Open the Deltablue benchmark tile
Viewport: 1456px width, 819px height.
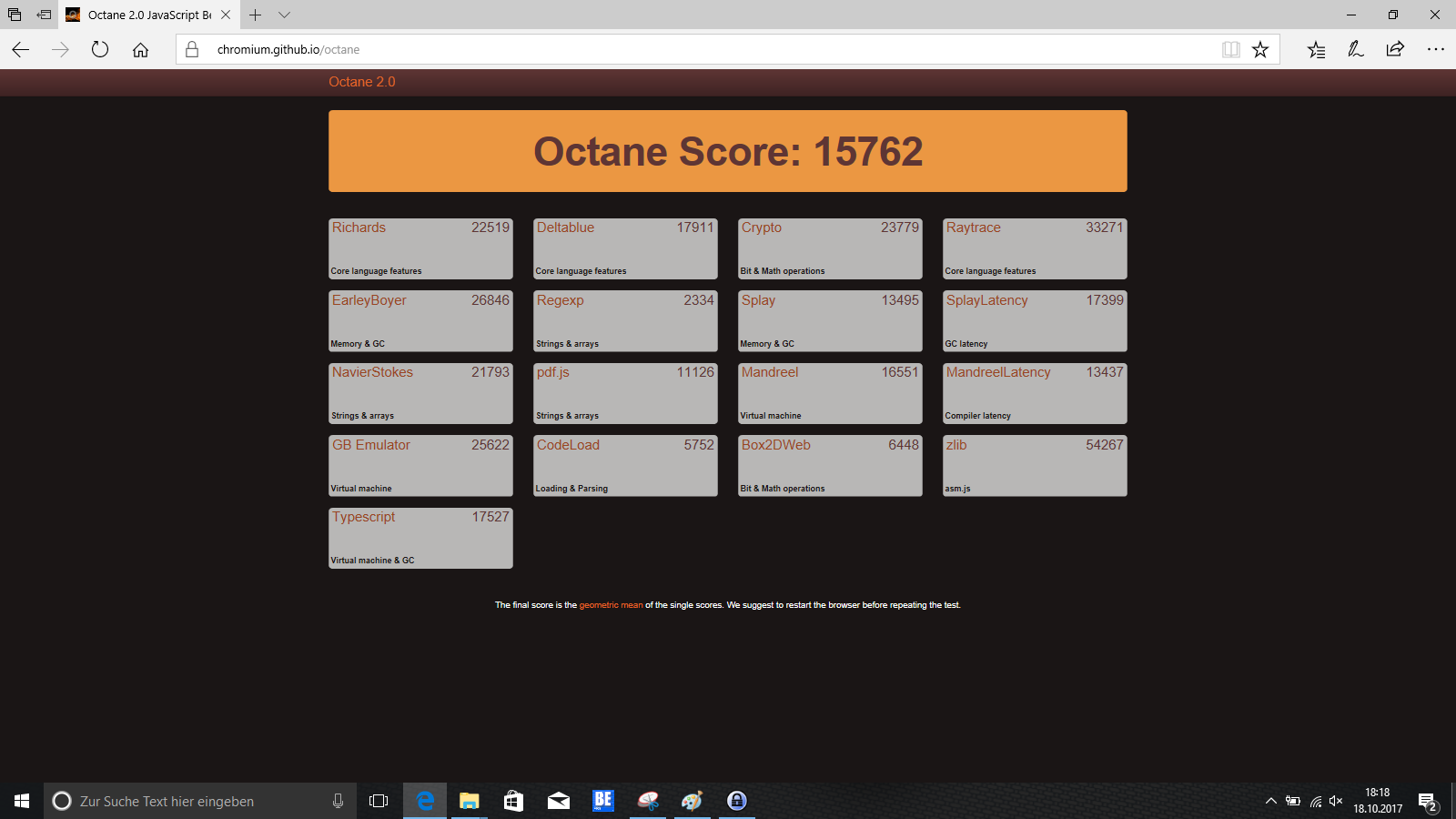pyautogui.click(x=625, y=248)
